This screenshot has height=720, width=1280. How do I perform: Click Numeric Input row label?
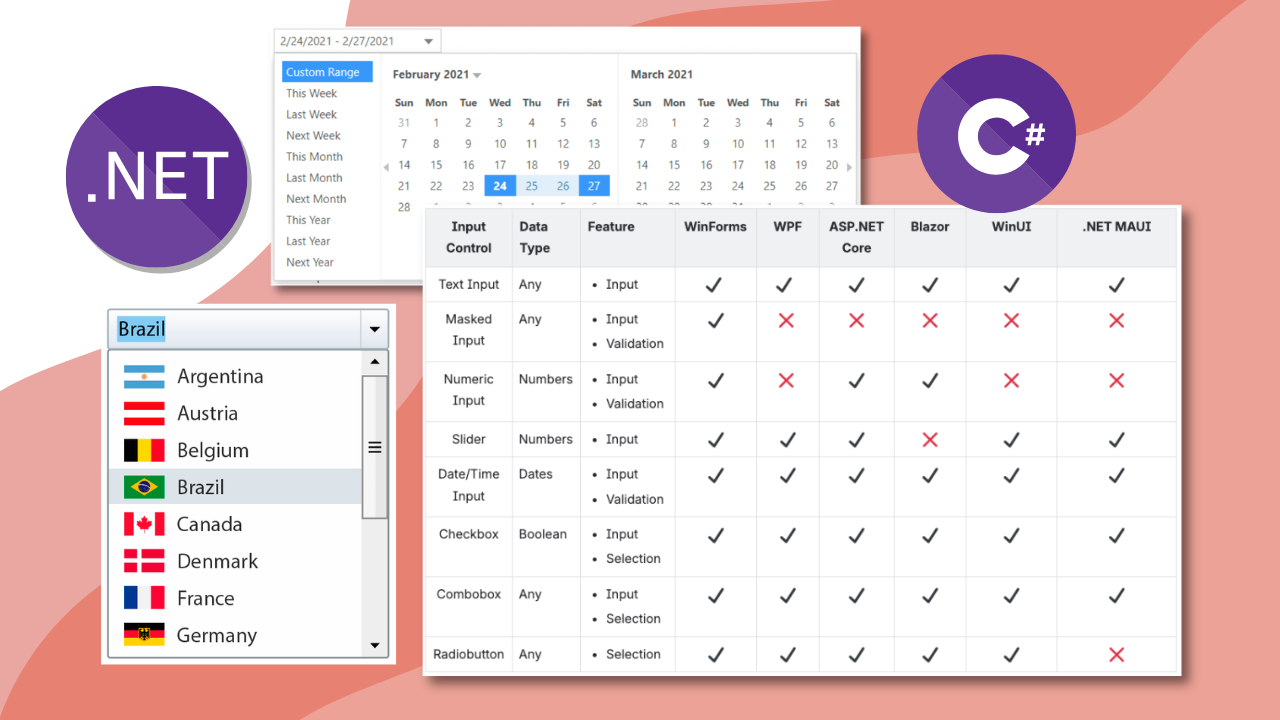(x=469, y=390)
